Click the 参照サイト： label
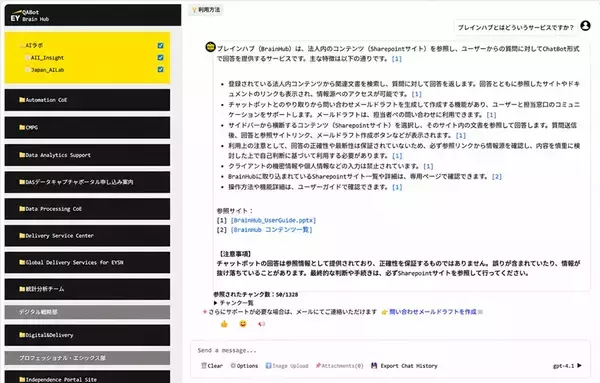The image size is (600, 383). (235, 211)
